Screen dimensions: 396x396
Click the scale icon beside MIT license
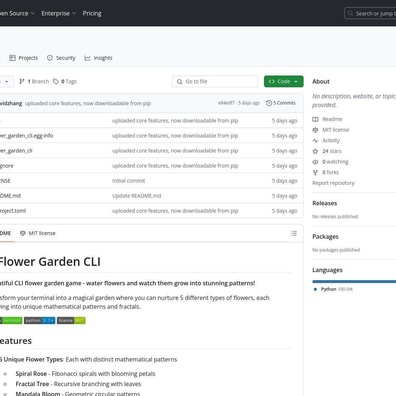pyautogui.click(x=315, y=130)
